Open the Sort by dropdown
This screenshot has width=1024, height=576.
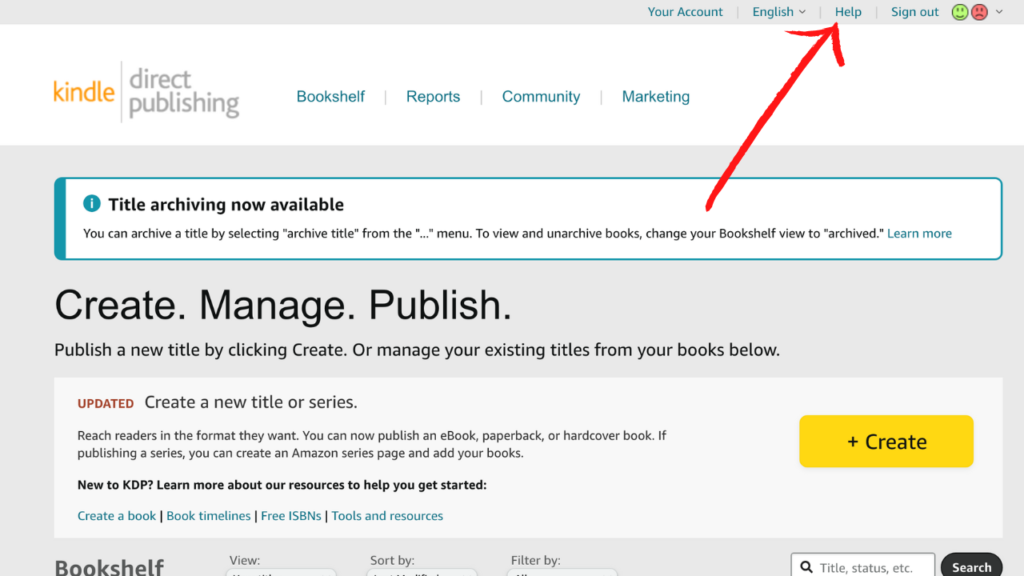tap(422, 572)
